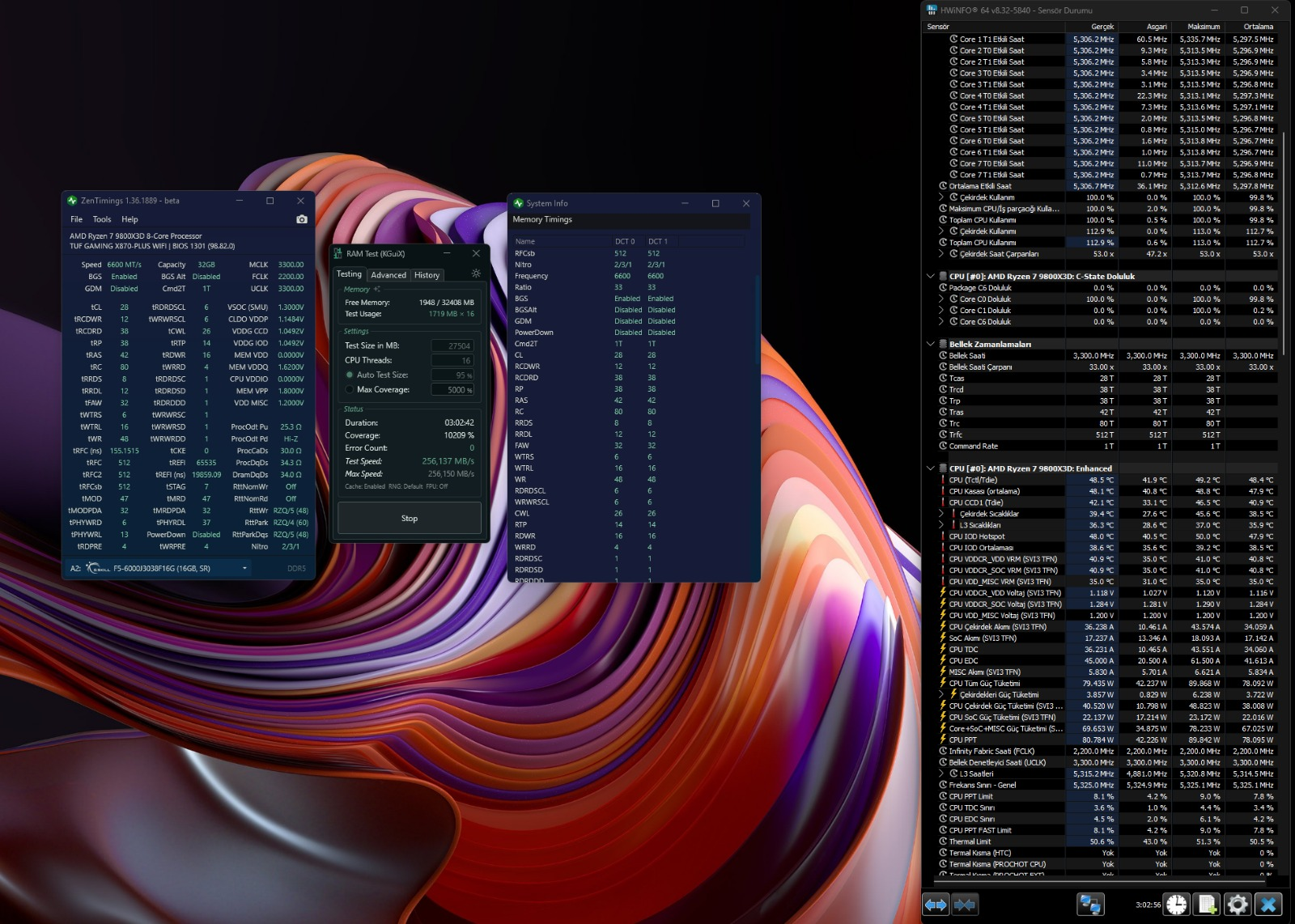1295x924 pixels.
Task: Reset HWiNFO elapsed time clock icon
Action: tap(1177, 905)
